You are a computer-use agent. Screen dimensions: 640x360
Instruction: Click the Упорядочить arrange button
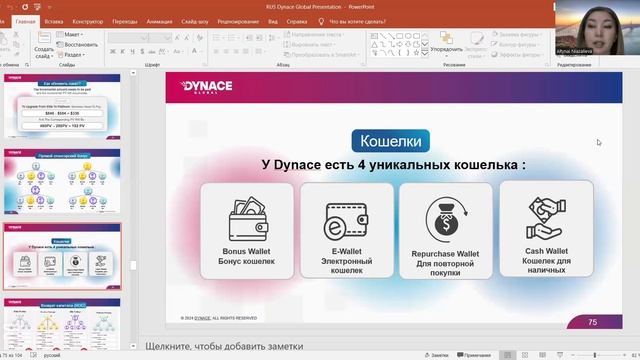pos(447,44)
